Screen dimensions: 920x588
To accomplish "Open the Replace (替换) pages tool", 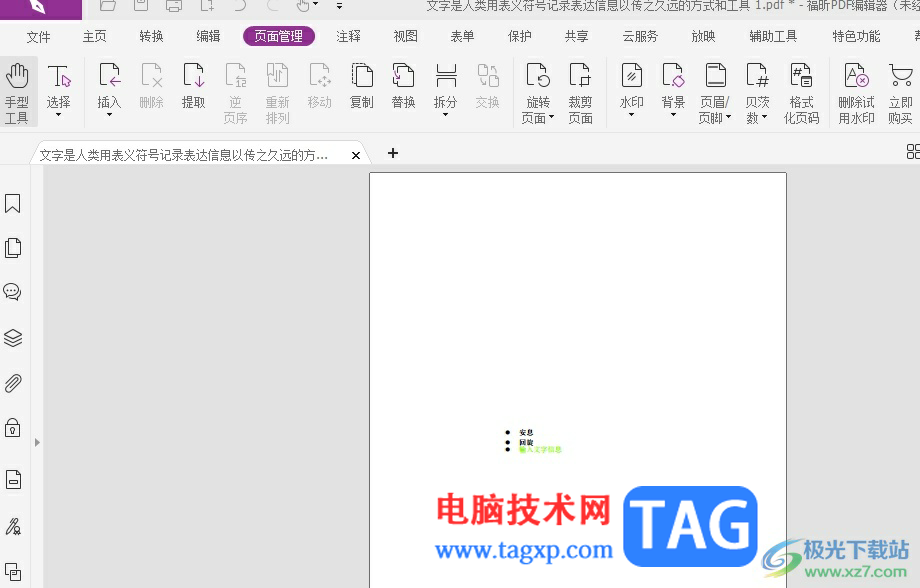I will pyautogui.click(x=404, y=85).
